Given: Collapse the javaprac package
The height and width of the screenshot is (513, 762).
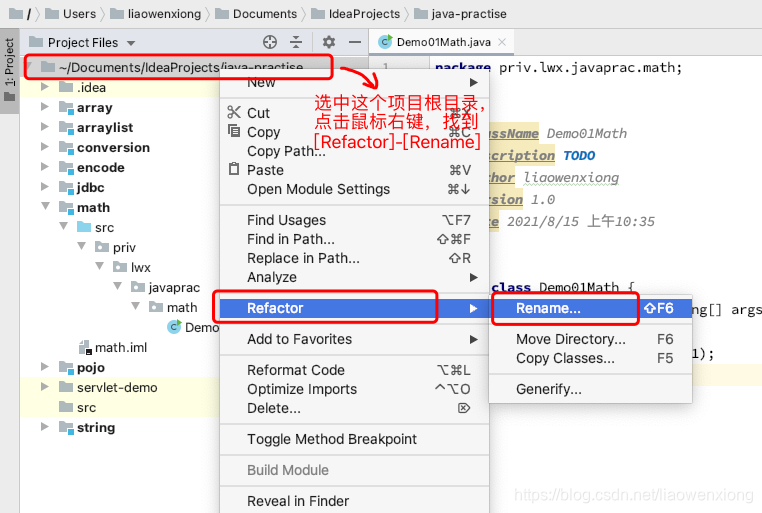Looking at the screenshot, I should (118, 287).
